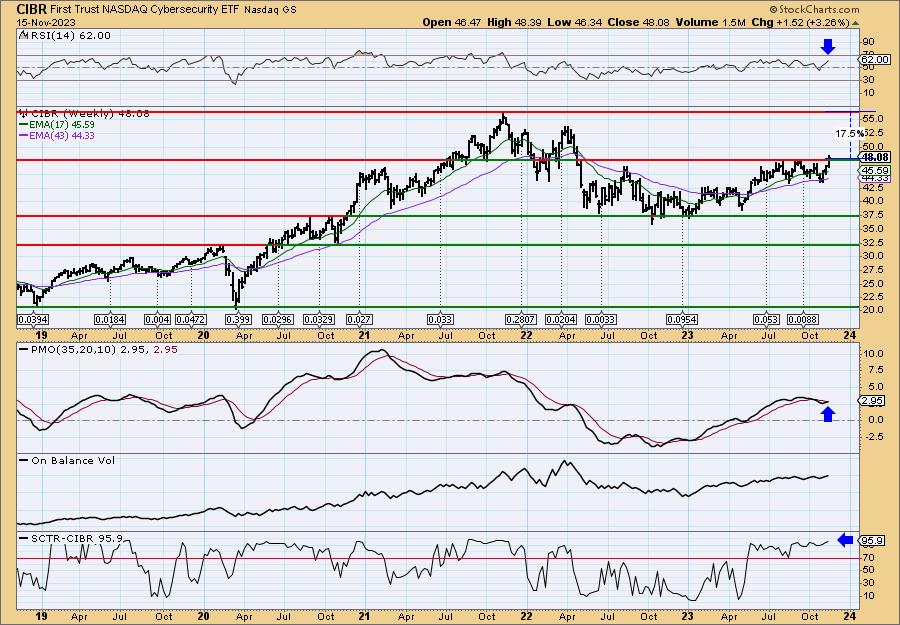900x625 pixels.
Task: Click the 0.0954 dividend marker
Action: tap(682, 320)
